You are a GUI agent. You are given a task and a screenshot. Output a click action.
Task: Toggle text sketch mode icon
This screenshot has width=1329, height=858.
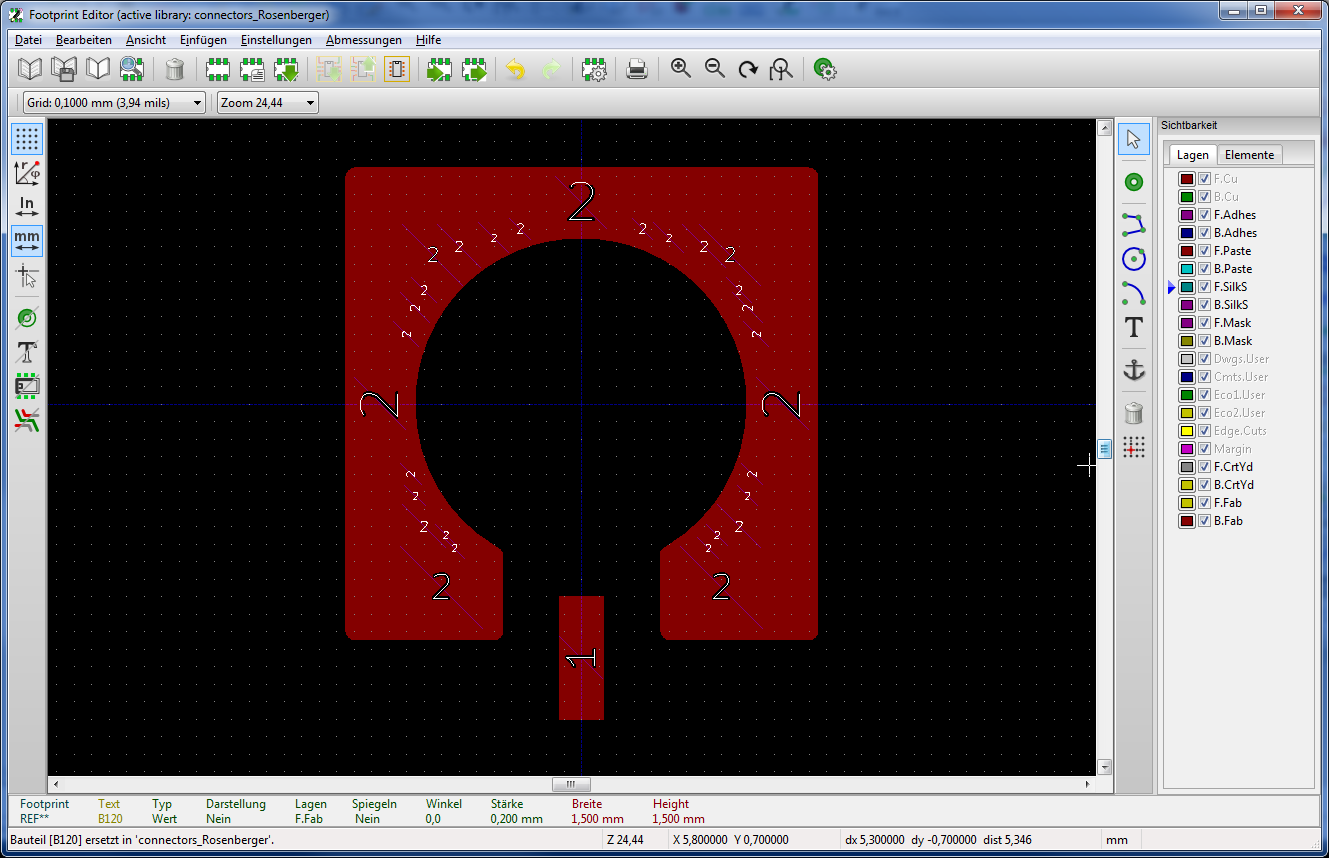pyautogui.click(x=28, y=352)
